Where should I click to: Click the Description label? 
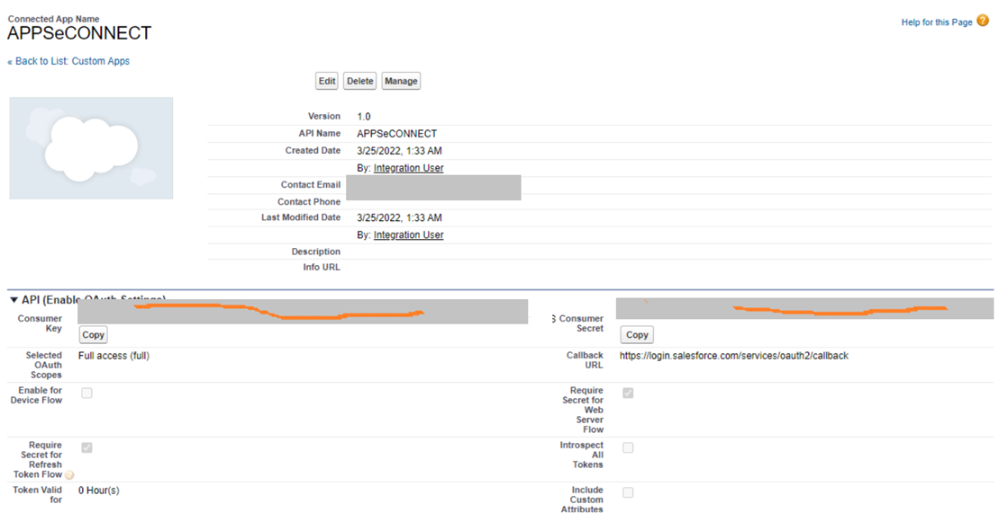315,251
